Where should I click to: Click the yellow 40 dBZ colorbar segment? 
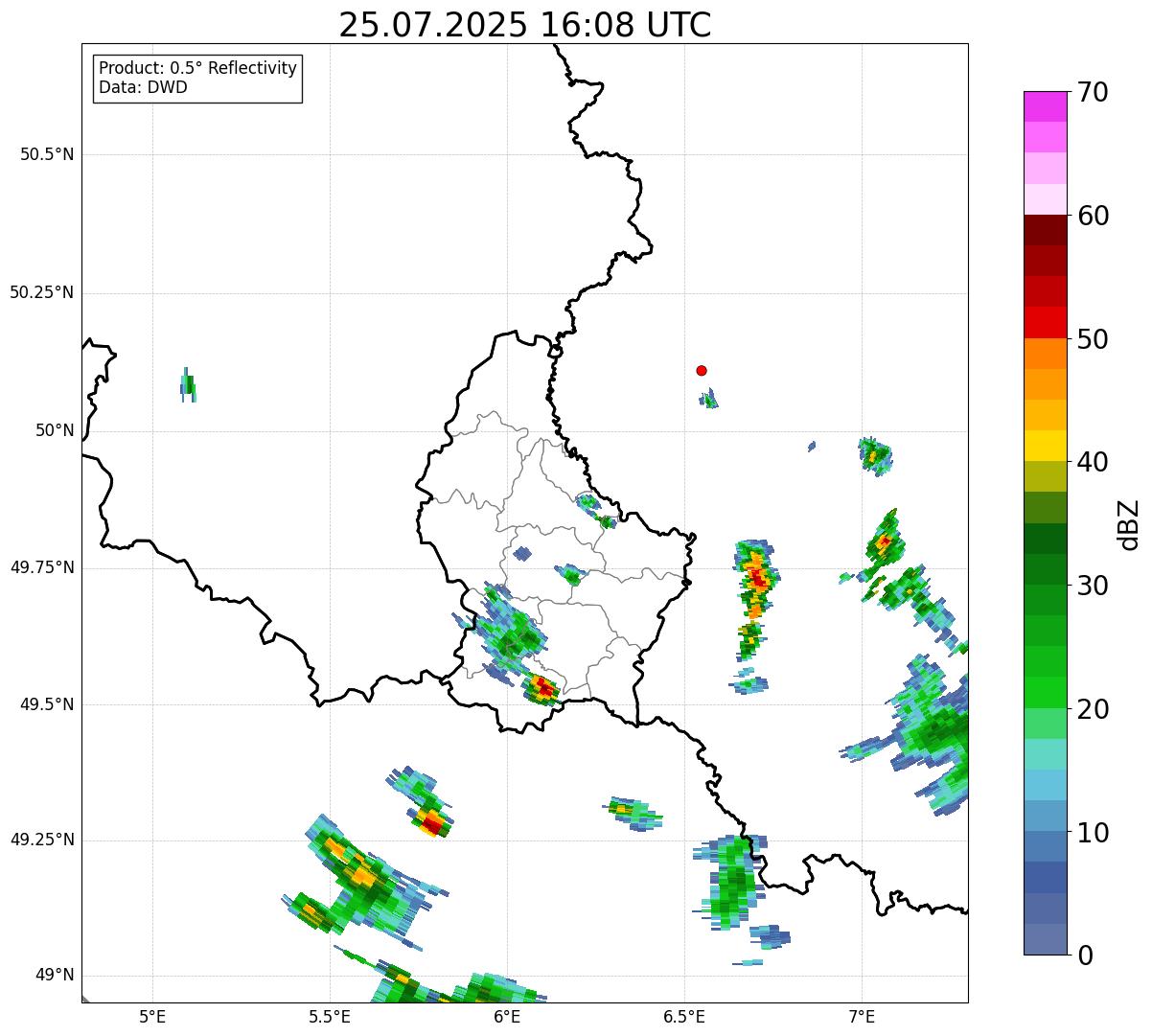1046,446
